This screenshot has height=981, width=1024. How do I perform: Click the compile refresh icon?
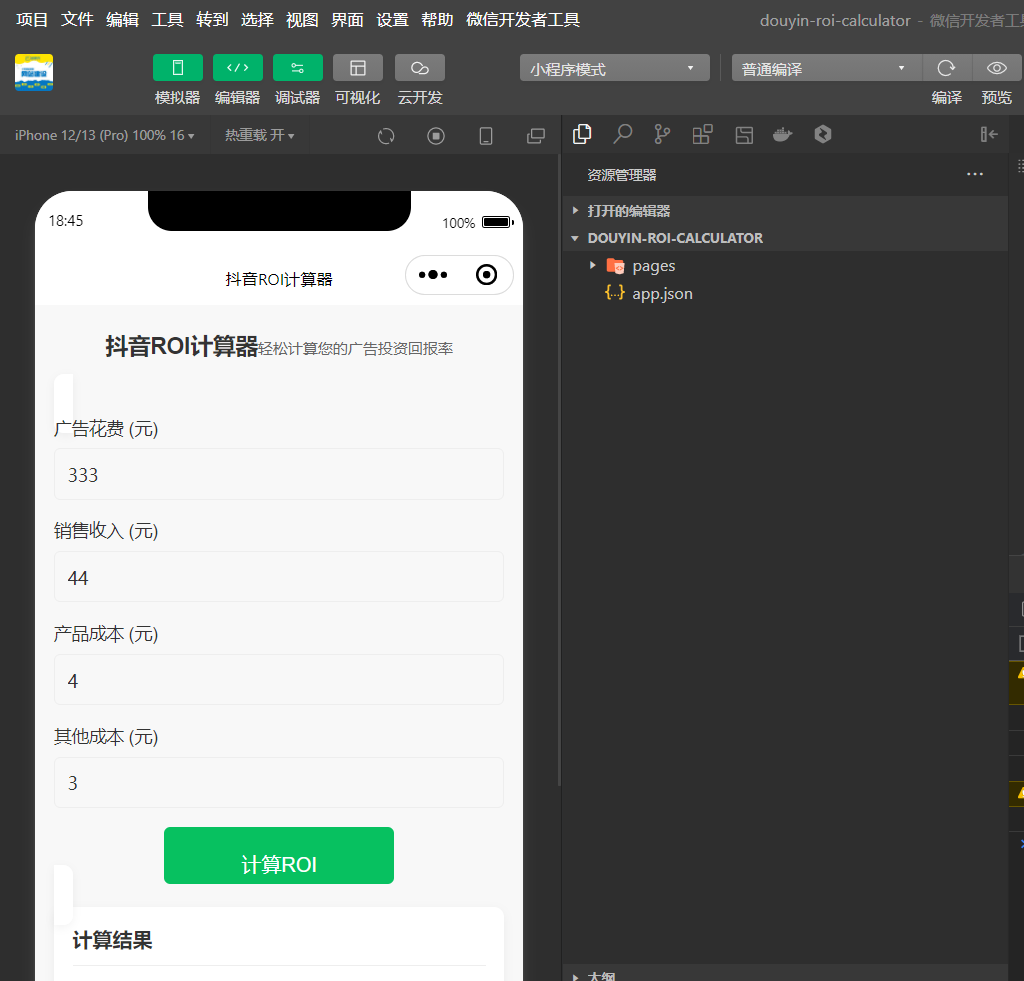click(x=946, y=68)
